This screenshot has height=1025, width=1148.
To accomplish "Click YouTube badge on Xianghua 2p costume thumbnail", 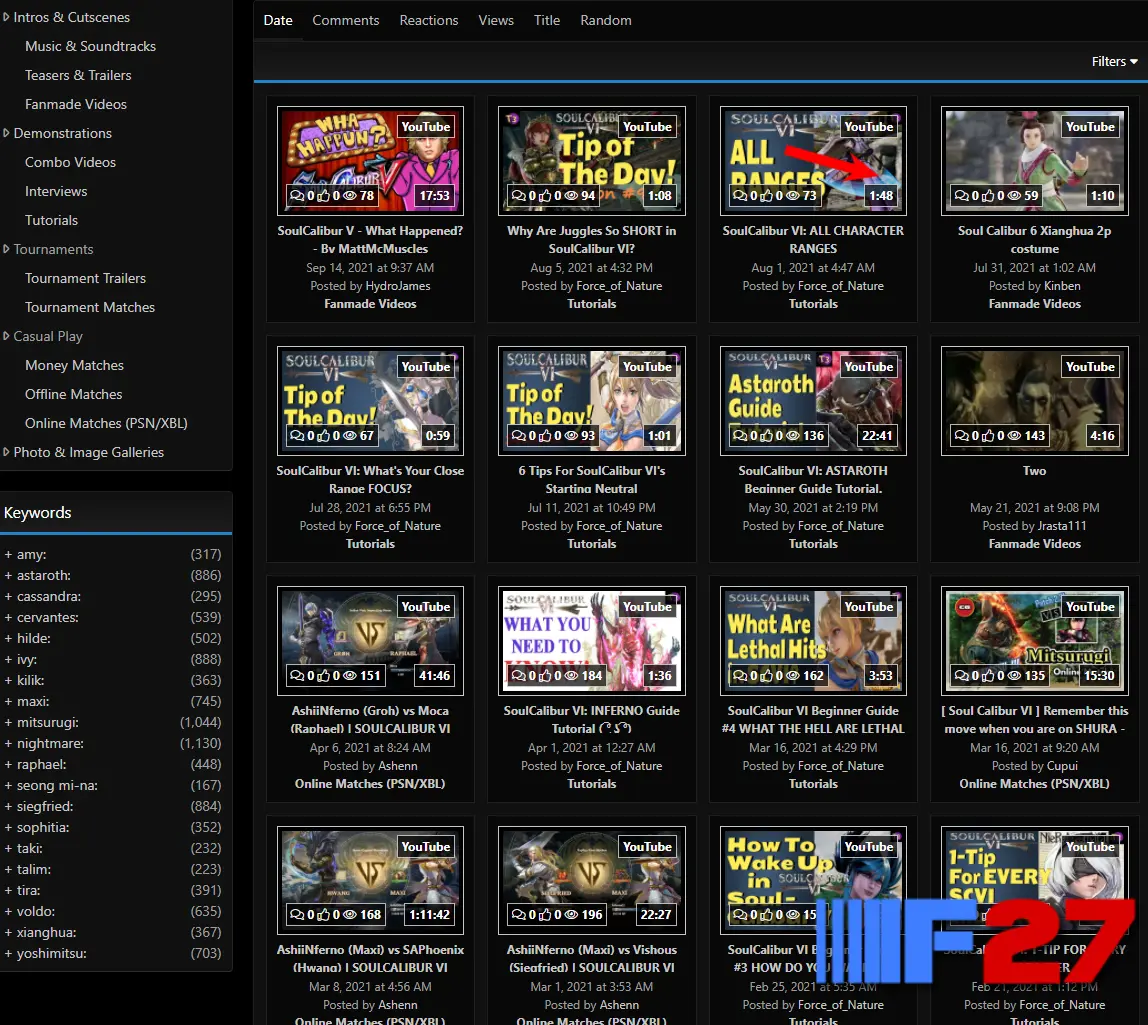I will coord(1090,127).
